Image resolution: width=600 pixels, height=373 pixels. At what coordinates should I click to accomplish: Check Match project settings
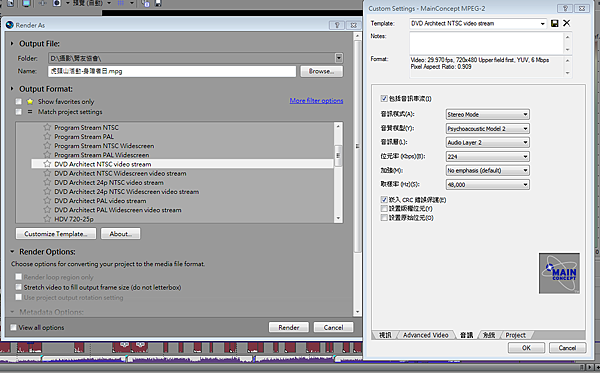[x=18, y=112]
